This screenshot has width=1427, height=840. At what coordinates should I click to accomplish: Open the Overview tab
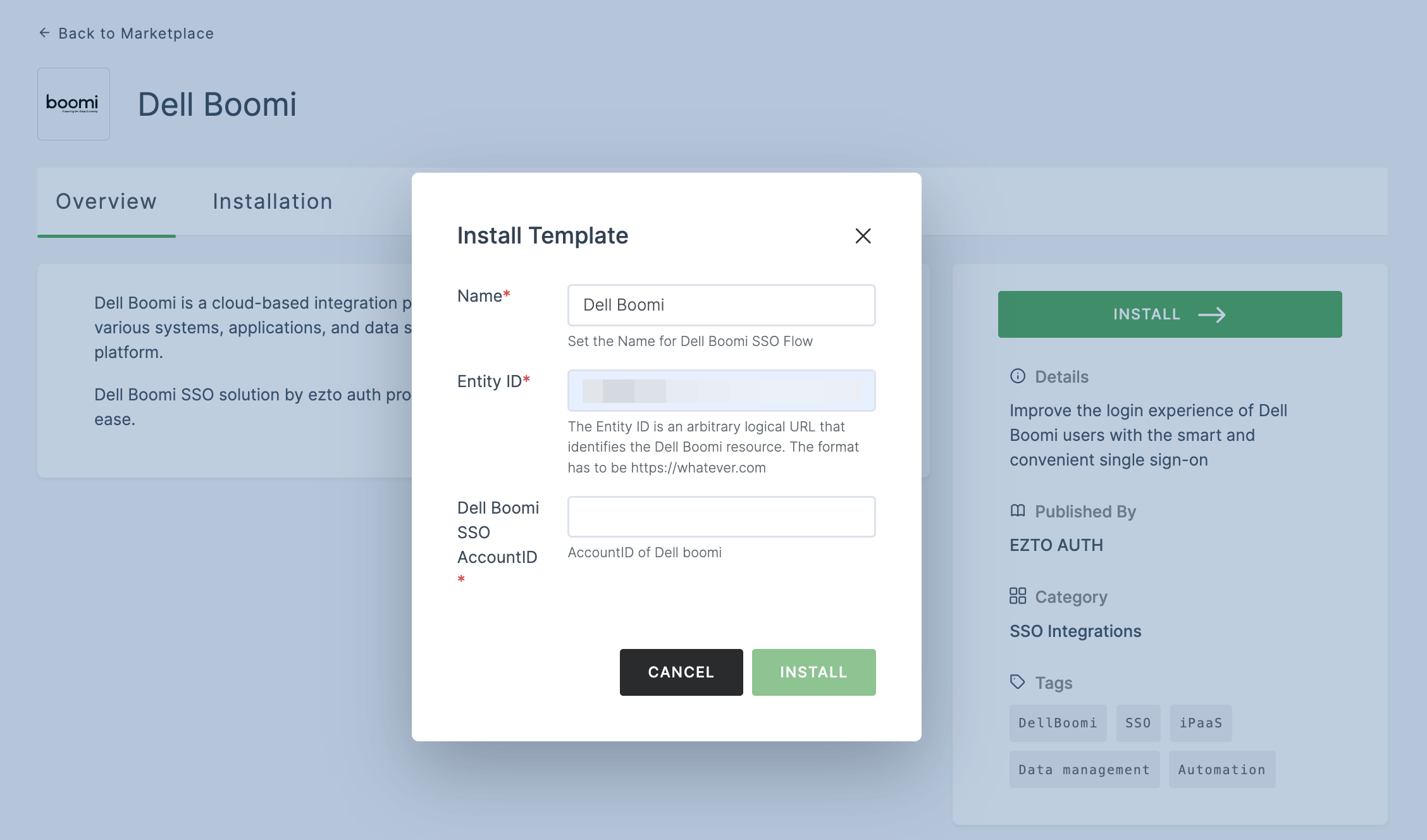coord(106,201)
